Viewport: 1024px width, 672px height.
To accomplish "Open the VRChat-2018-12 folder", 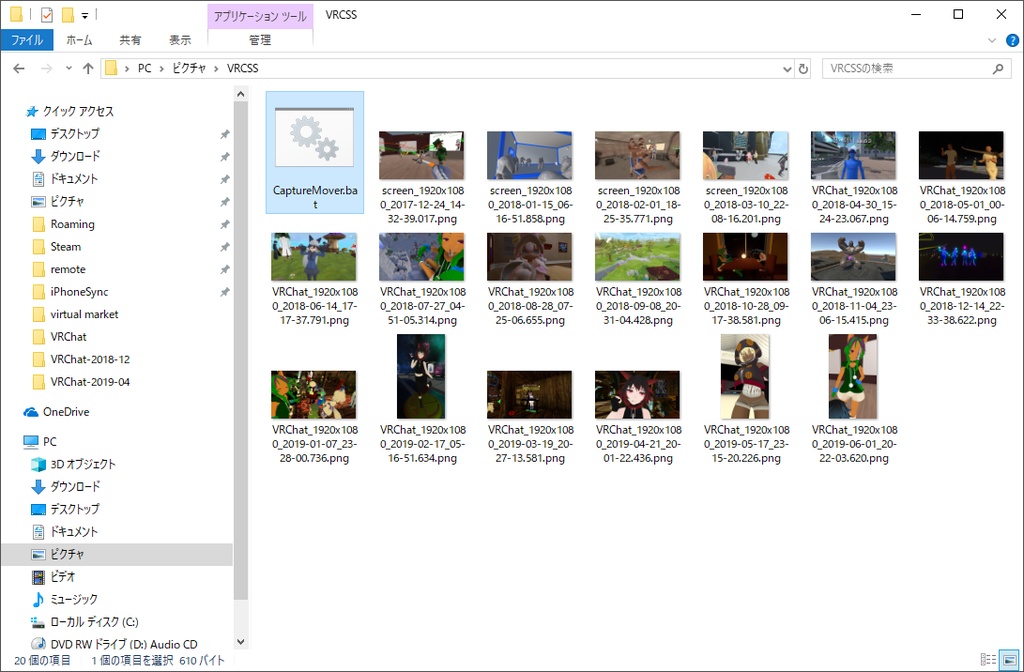I will pos(89,359).
